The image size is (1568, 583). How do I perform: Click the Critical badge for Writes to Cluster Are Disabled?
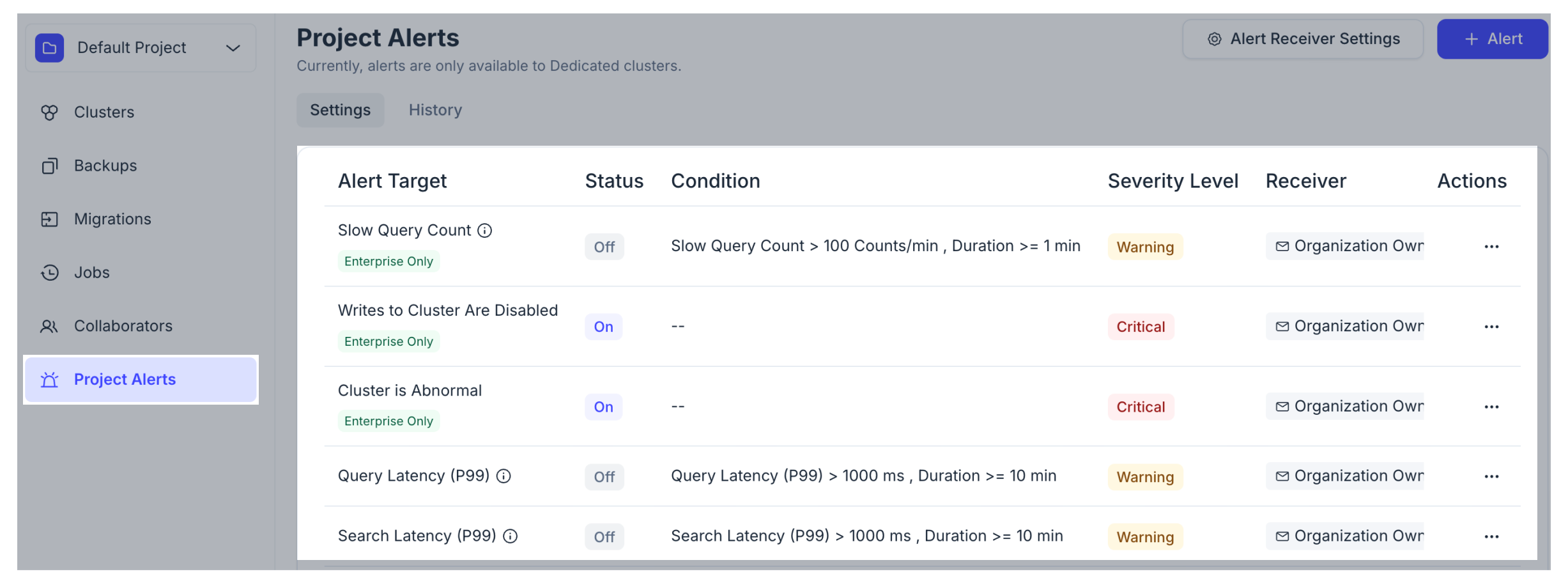(1141, 327)
